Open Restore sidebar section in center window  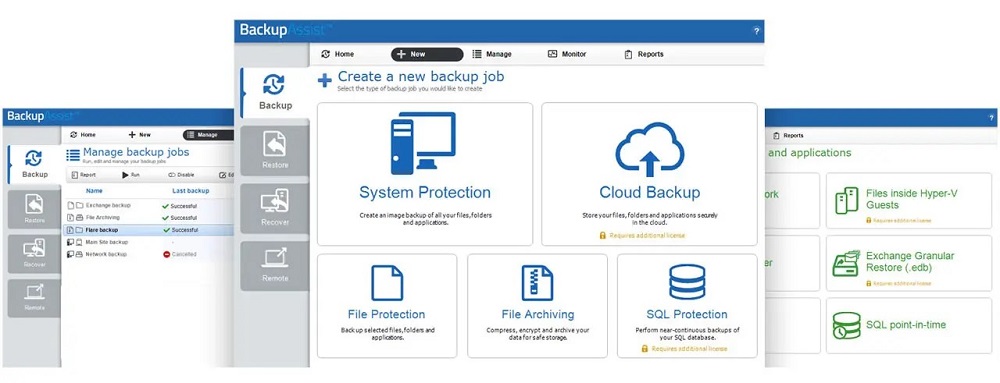[275, 151]
